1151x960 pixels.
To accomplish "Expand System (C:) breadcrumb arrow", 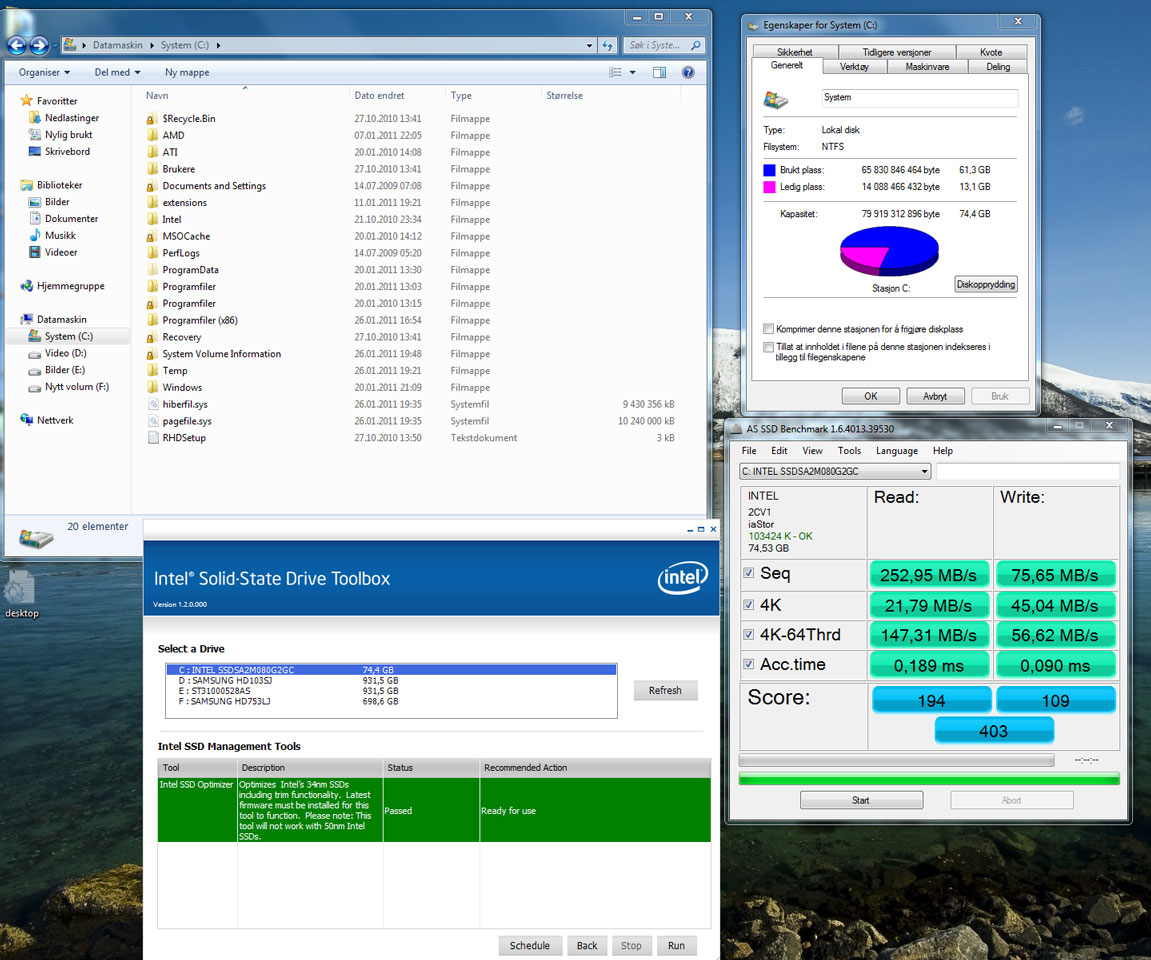I will pos(218,46).
